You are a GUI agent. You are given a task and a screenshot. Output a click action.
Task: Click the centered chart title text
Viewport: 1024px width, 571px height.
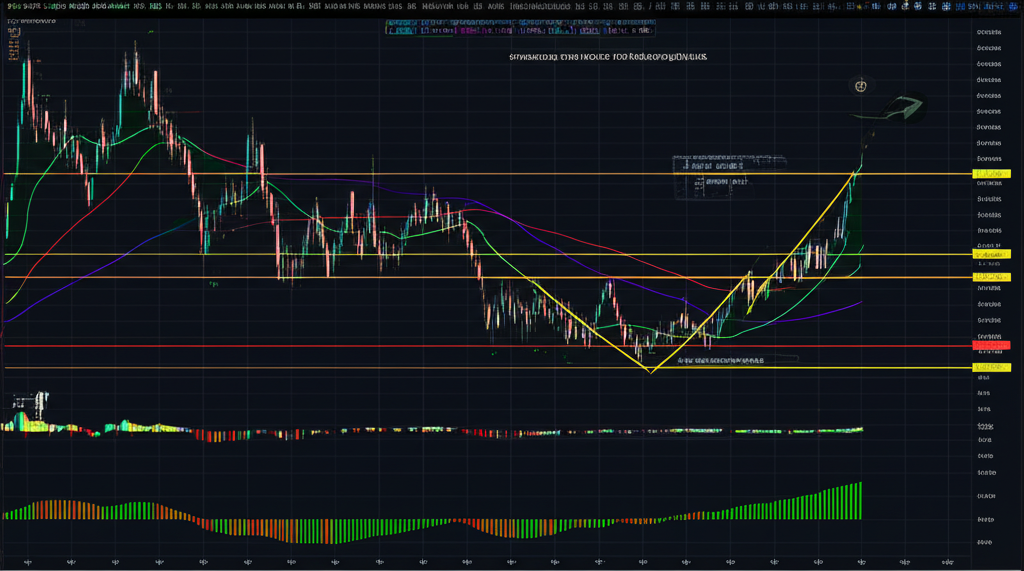[x=608, y=59]
